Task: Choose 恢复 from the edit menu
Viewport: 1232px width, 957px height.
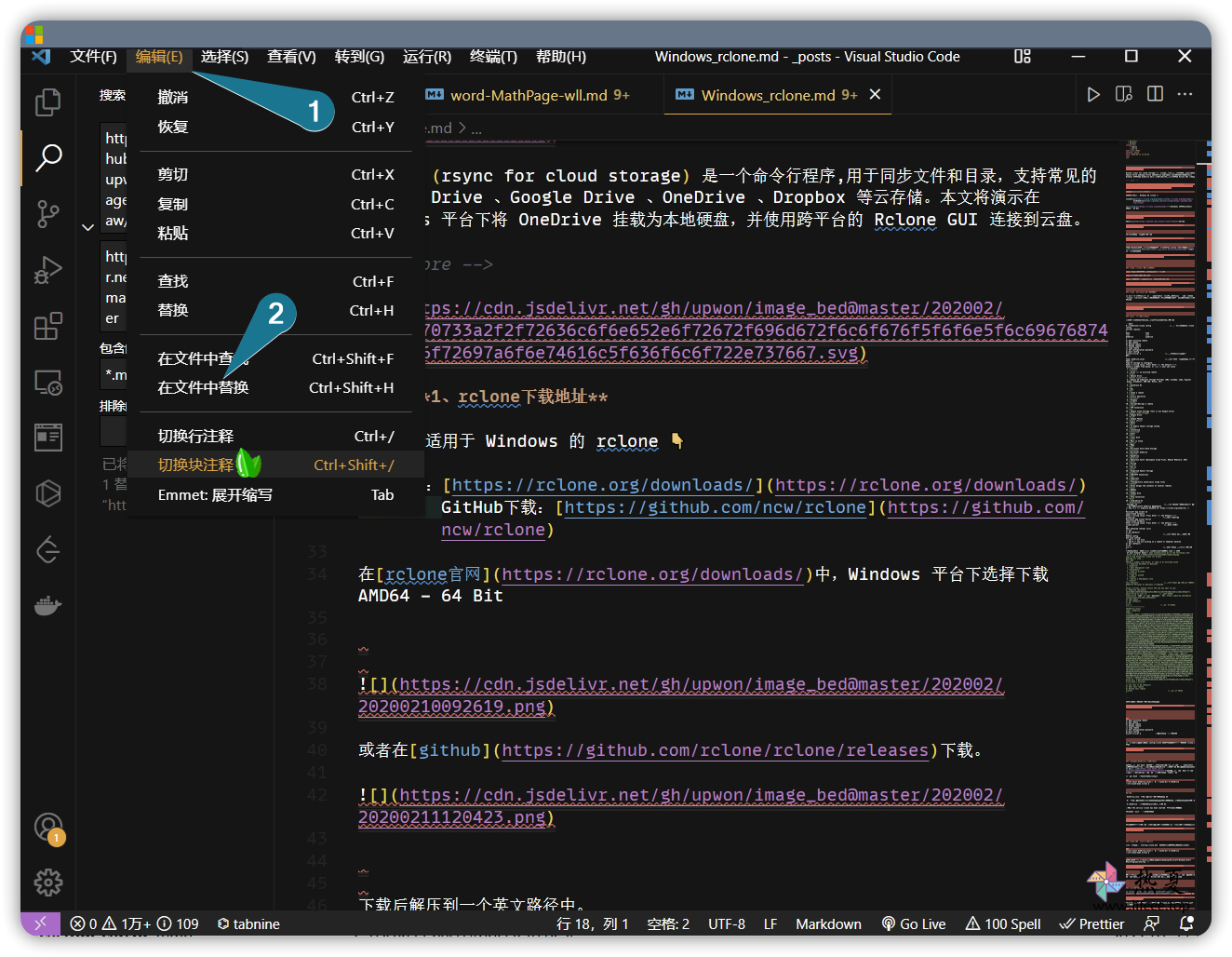Action: [275, 127]
